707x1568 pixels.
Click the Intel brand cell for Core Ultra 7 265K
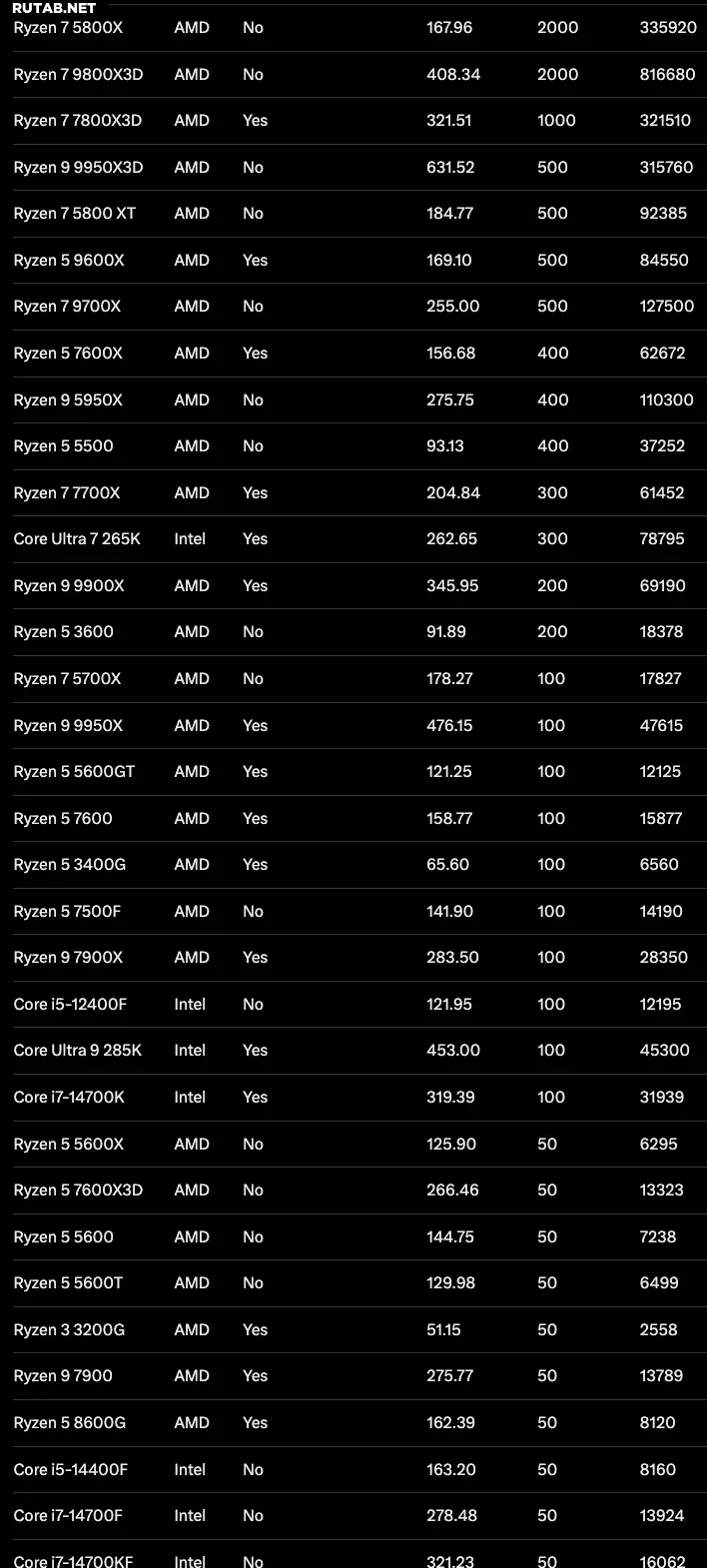(x=190, y=539)
